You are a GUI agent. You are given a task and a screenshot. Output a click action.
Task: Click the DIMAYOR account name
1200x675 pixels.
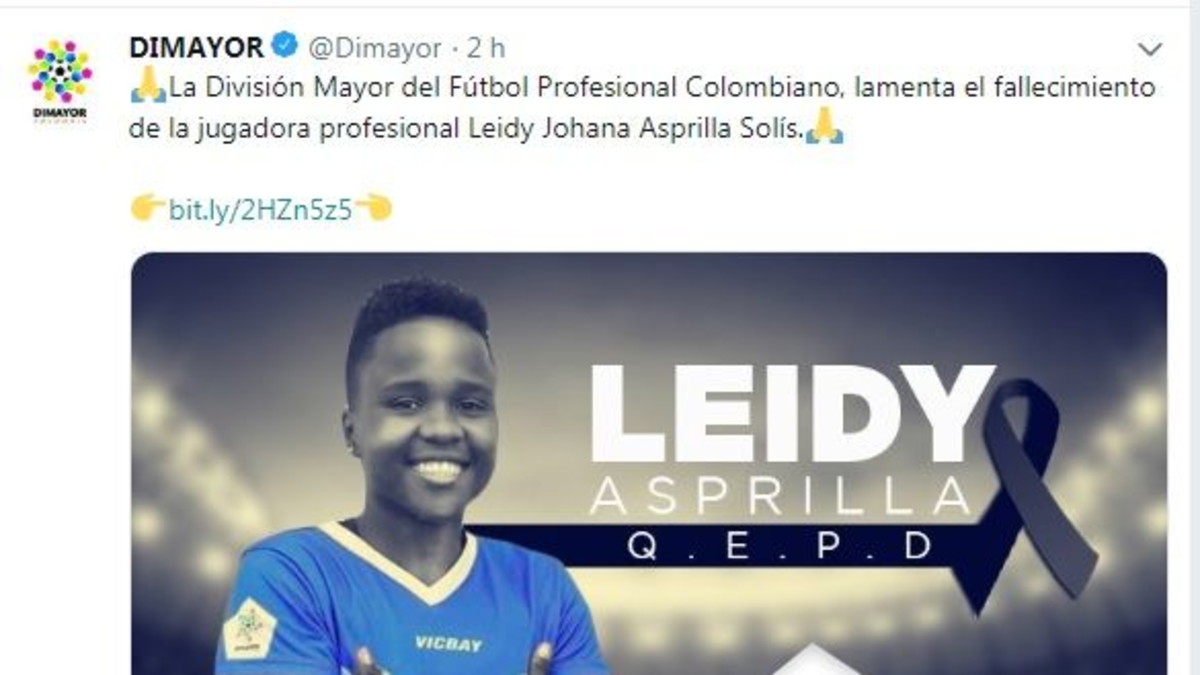point(198,47)
